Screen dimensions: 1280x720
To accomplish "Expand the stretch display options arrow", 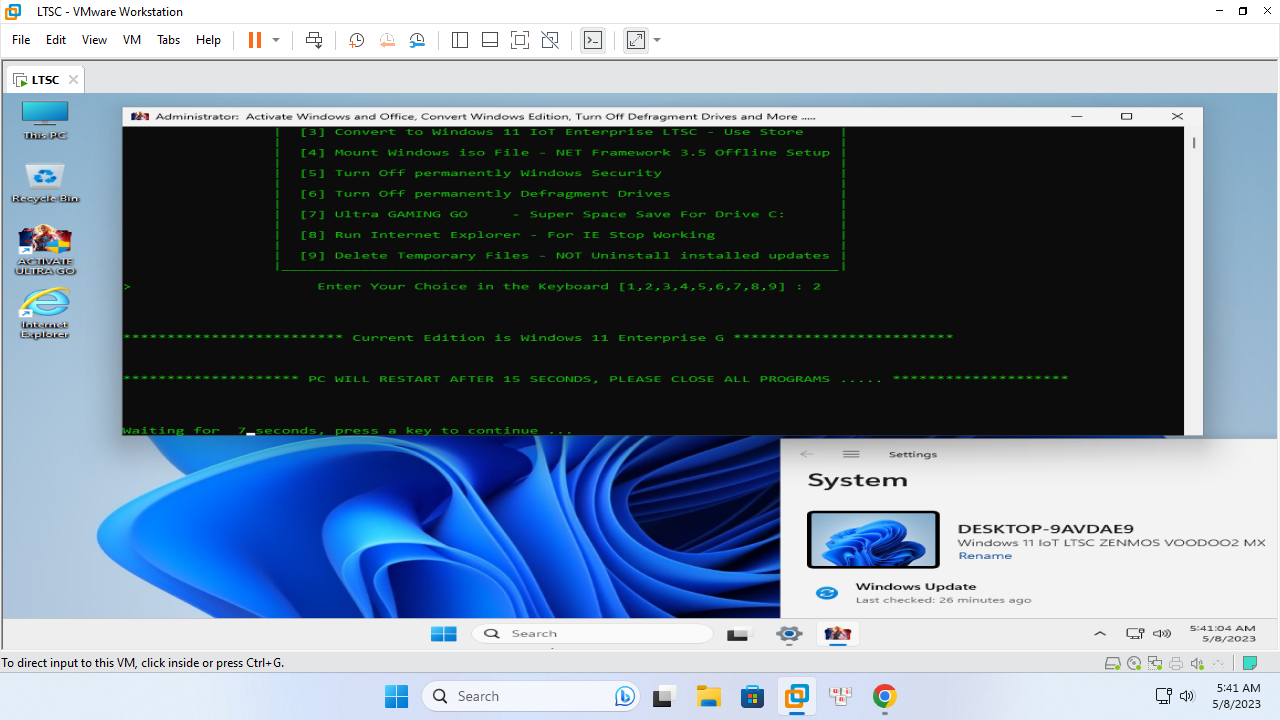I will point(657,40).
